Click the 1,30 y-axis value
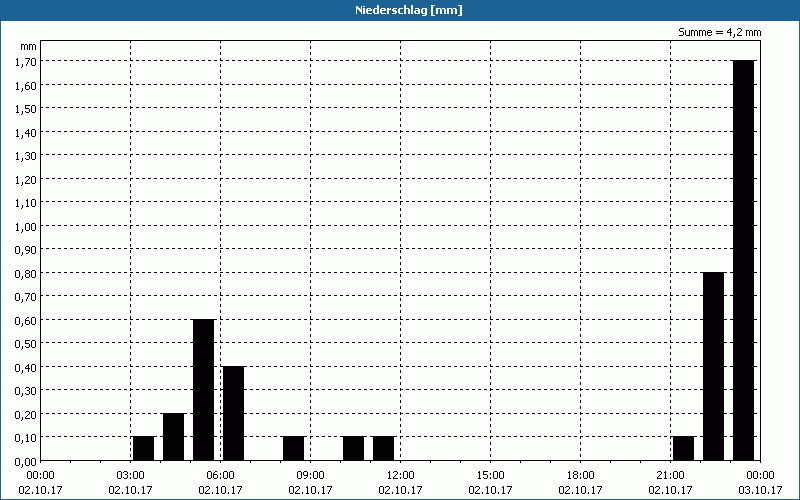 coord(26,156)
